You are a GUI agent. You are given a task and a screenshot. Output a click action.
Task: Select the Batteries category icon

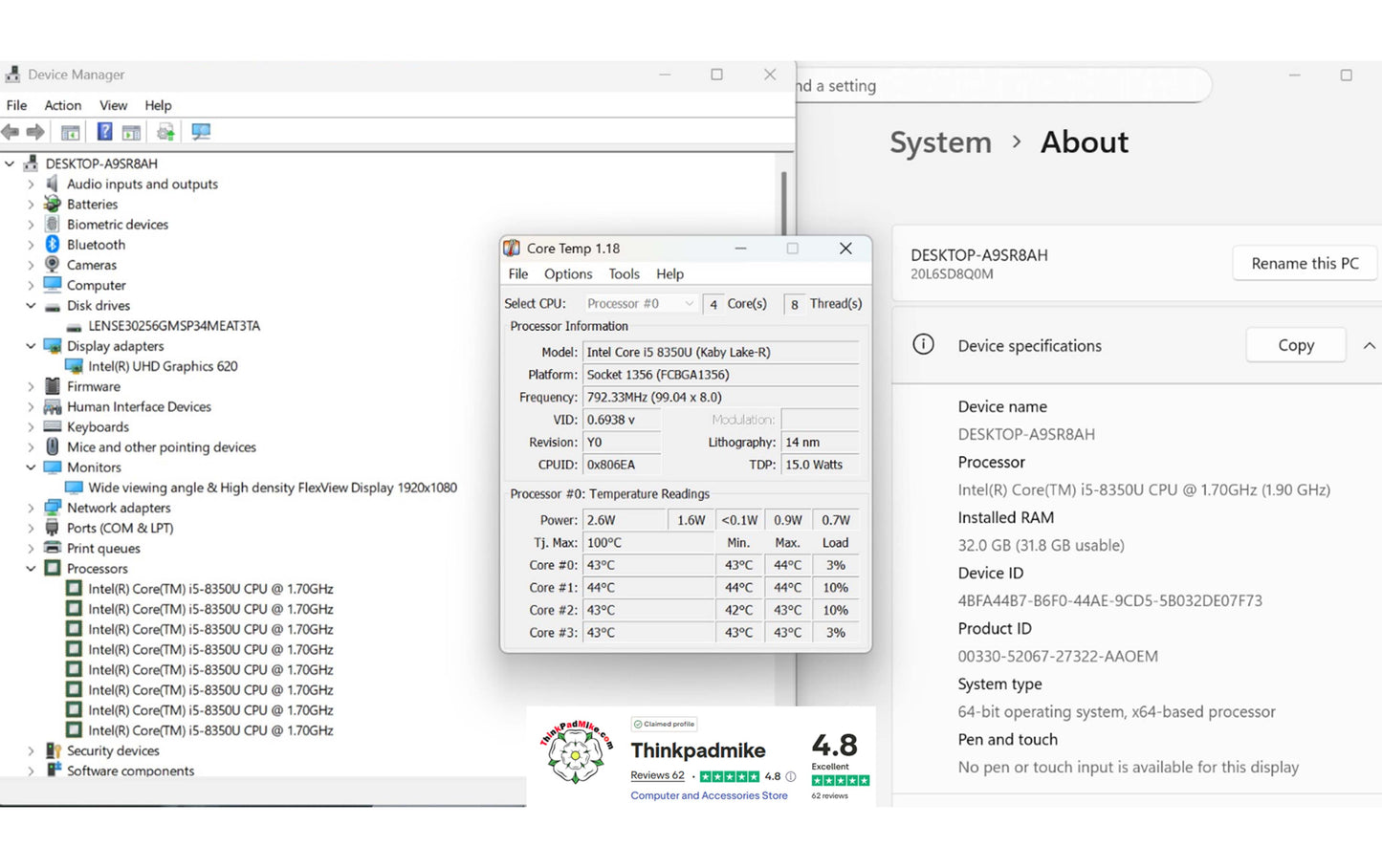[x=53, y=204]
